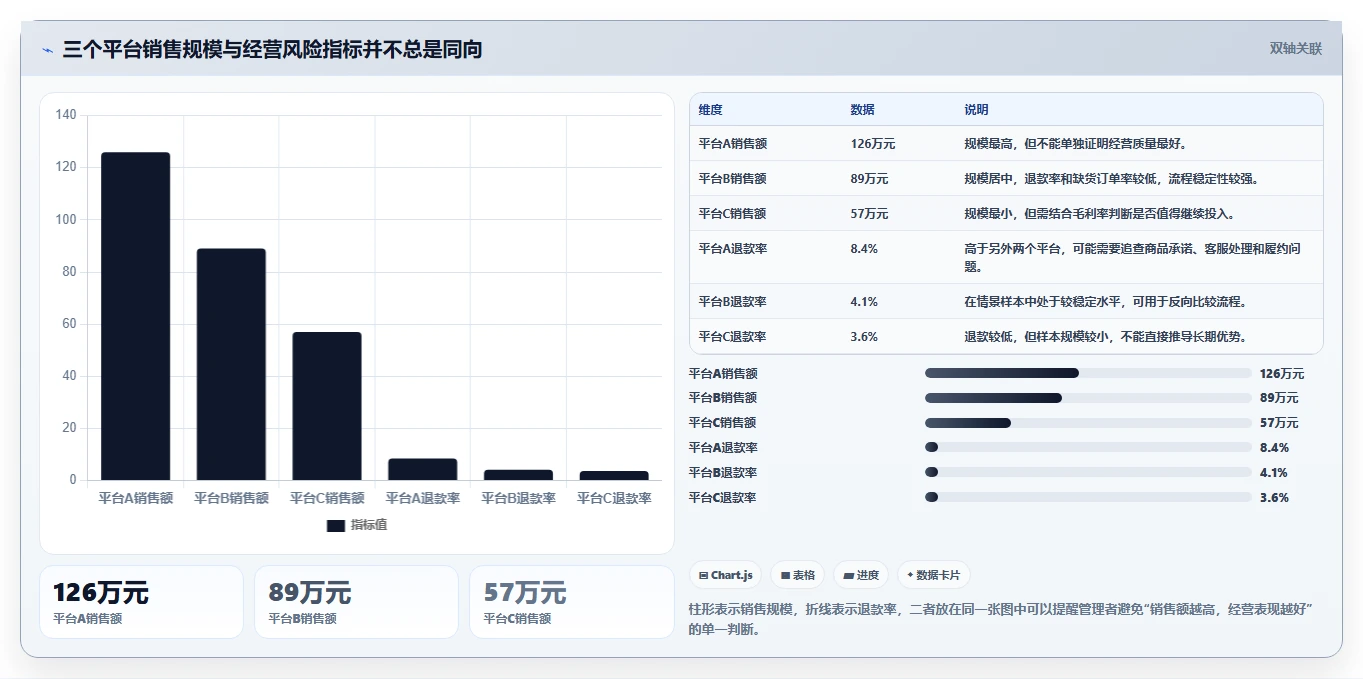Click the 平台C退款率 bar in the chart

pyautogui.click(x=614, y=475)
